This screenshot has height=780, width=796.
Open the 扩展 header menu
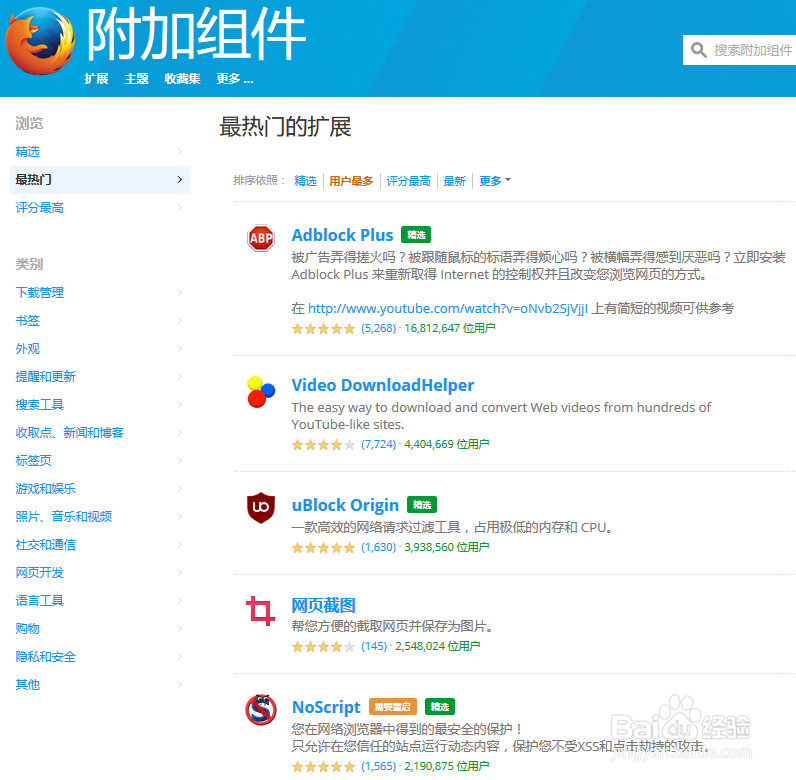[x=96, y=79]
